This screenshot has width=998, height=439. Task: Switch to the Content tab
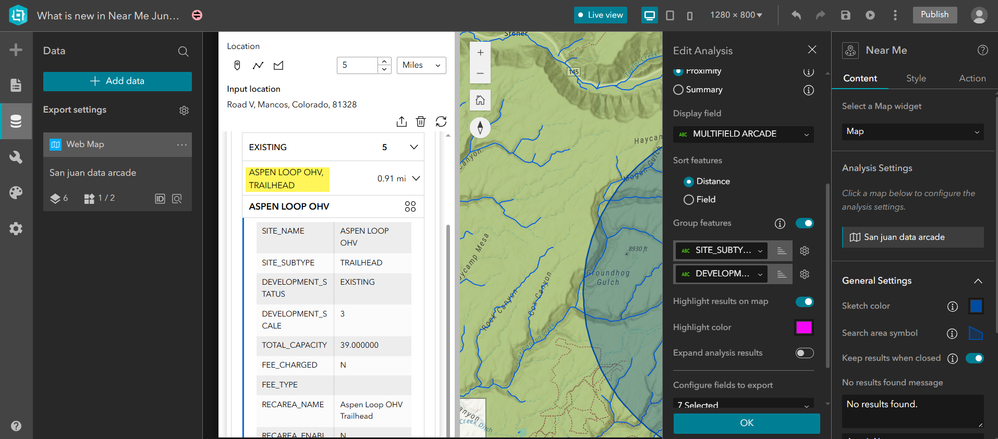coord(860,78)
